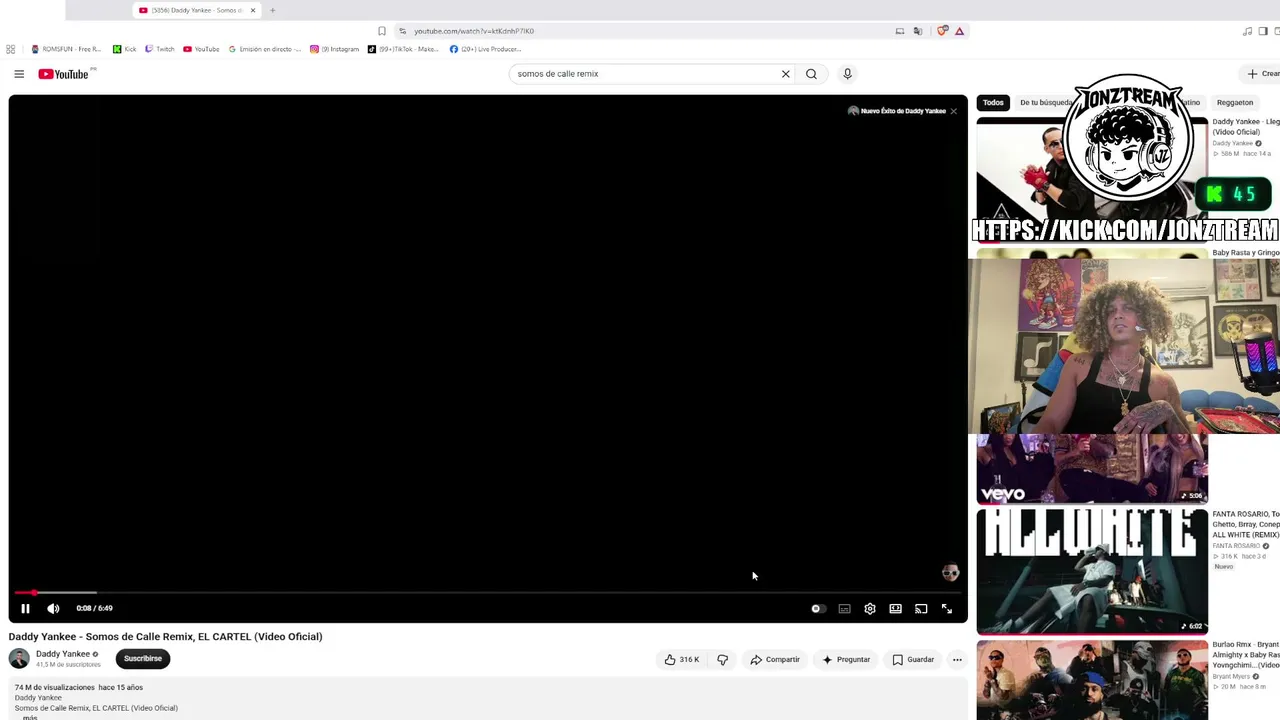This screenshot has height=720, width=1280.
Task: Dislike the video with thumbs down
Action: point(722,660)
